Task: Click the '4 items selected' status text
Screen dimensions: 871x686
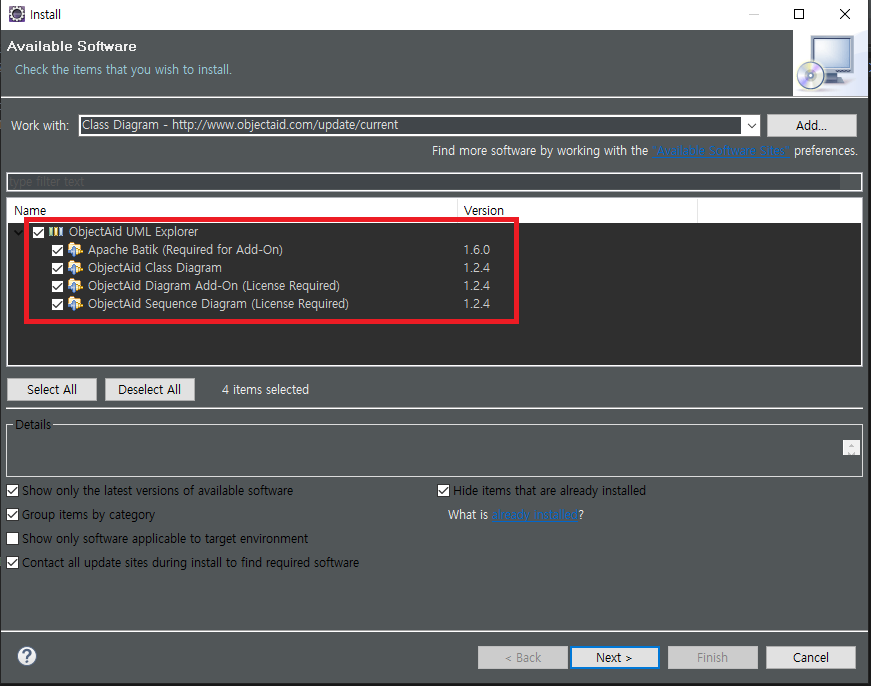Action: click(265, 389)
